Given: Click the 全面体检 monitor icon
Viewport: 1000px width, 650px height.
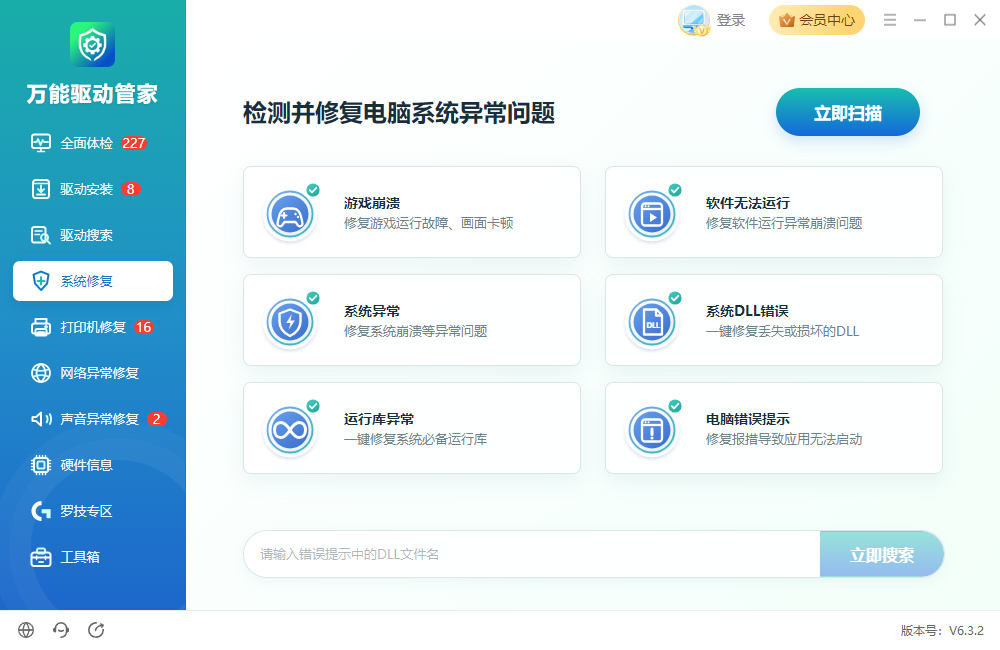Looking at the screenshot, I should click(x=41, y=143).
